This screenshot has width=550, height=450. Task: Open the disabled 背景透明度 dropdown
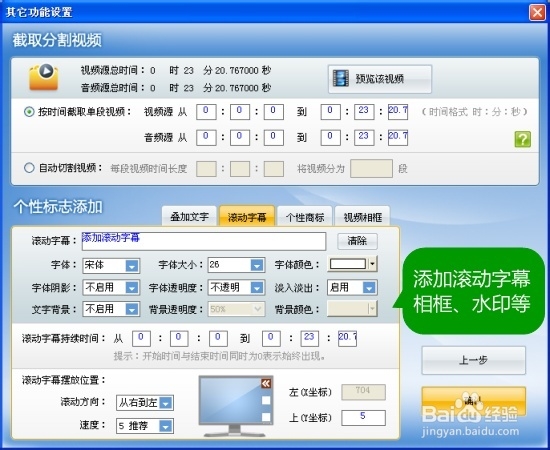click(x=236, y=309)
